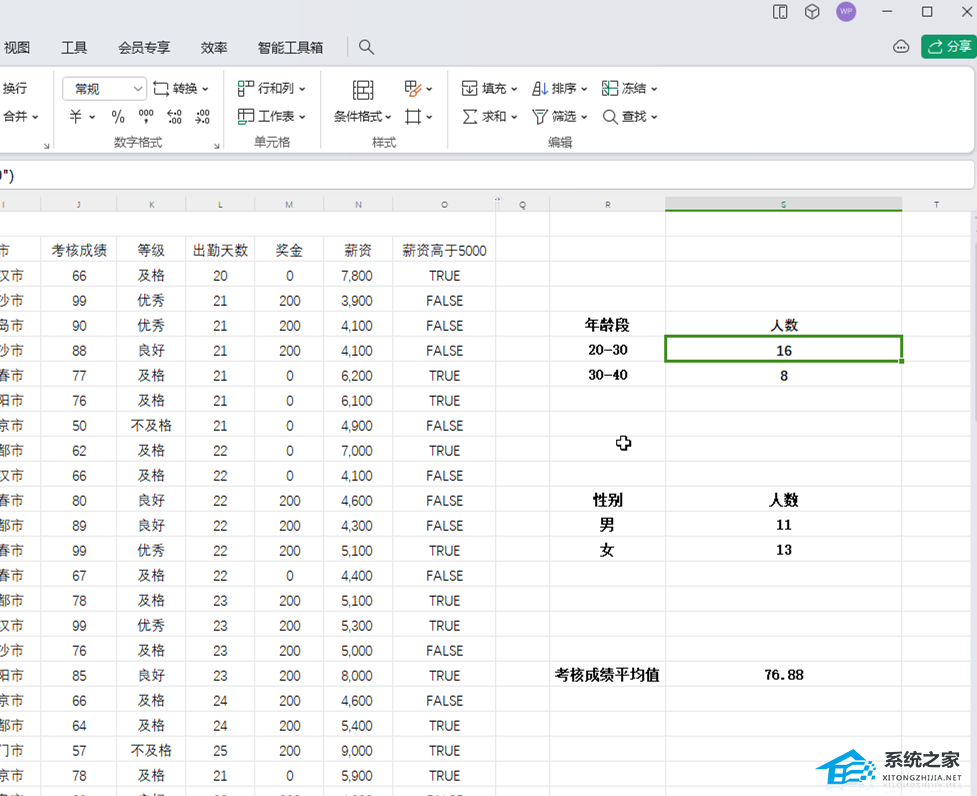The width and height of the screenshot is (977, 796).
Task: Open 填充 fill dropdown
Action: [490, 88]
